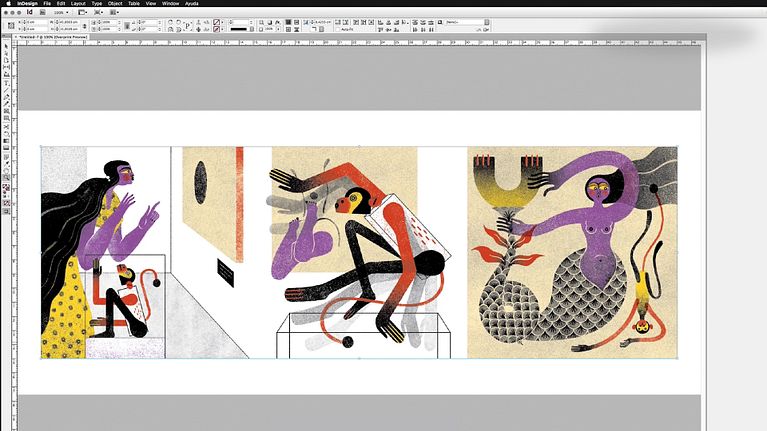
Task: Open the Object menu
Action: [x=114, y=4]
